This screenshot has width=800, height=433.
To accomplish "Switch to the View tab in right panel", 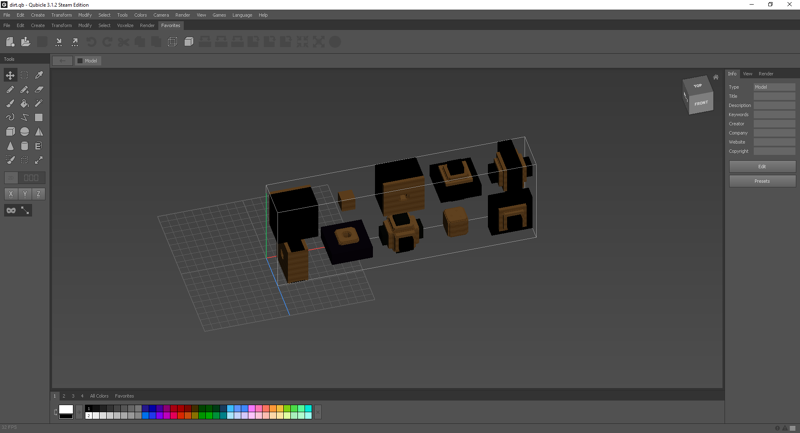I will (747, 73).
